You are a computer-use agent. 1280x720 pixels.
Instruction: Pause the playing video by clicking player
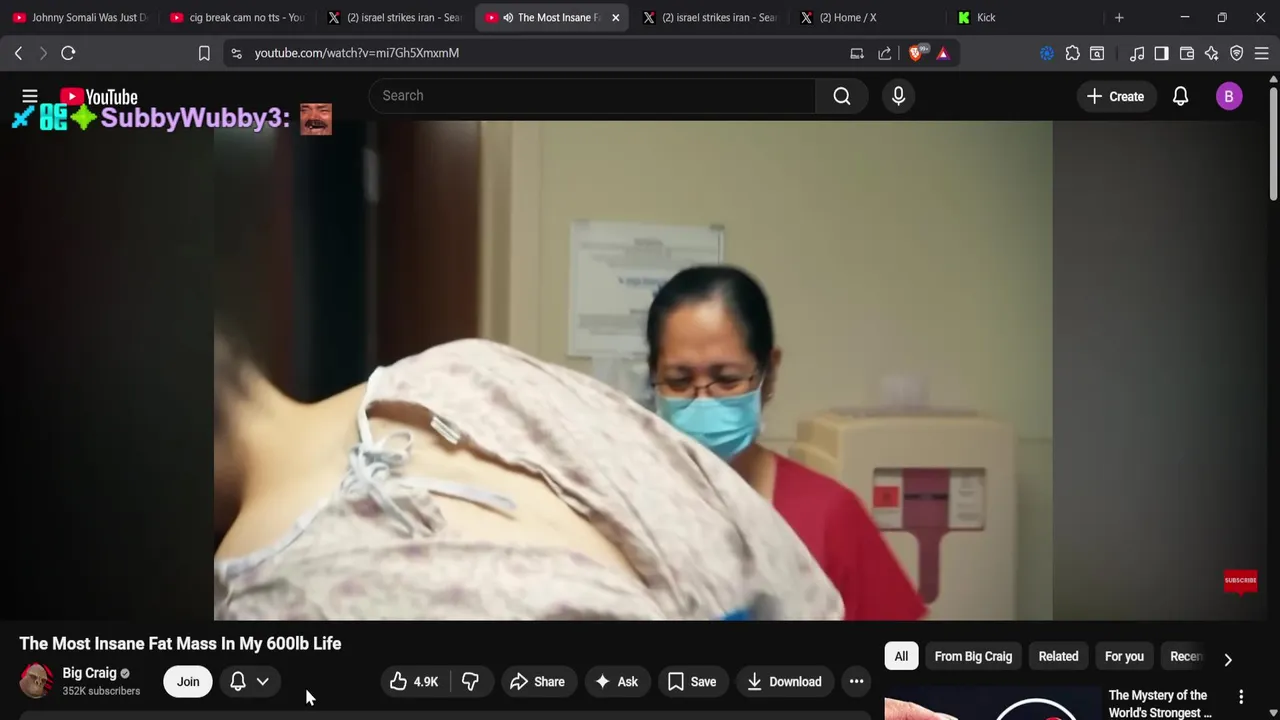633,370
